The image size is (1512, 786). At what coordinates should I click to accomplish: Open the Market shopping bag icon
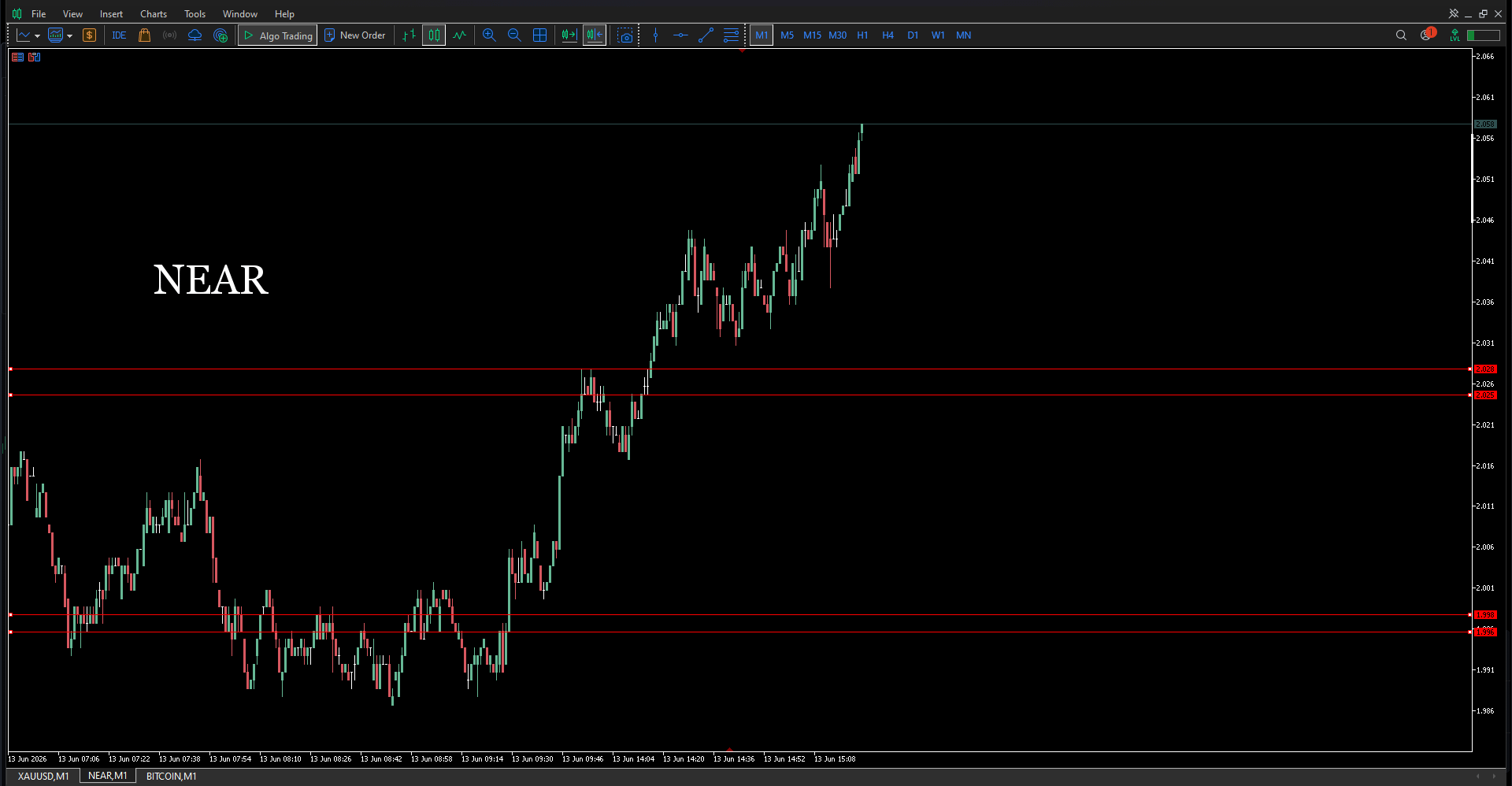pyautogui.click(x=144, y=35)
